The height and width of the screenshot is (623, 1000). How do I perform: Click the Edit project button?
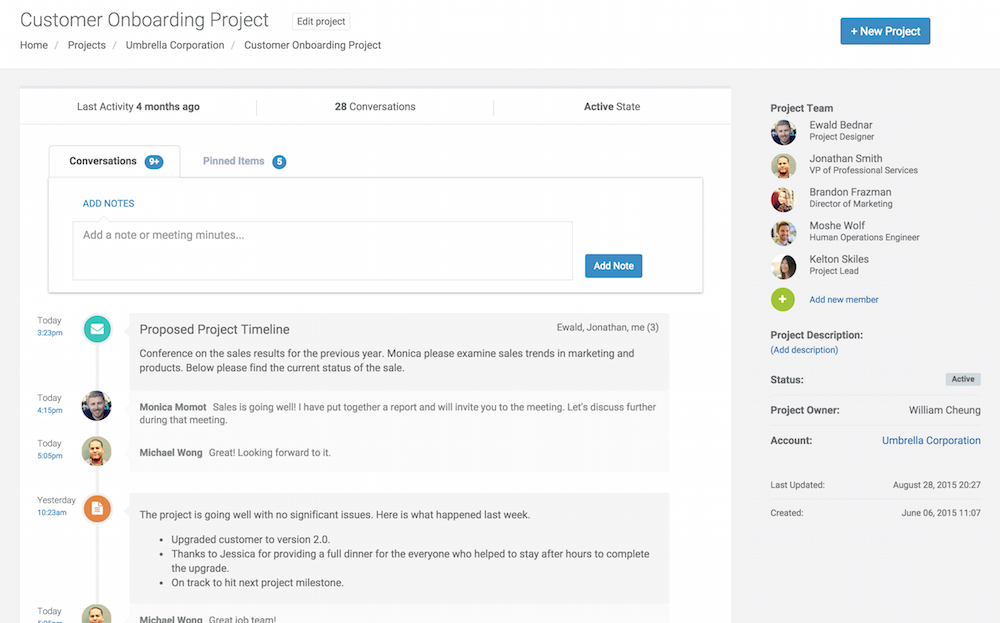click(x=320, y=21)
